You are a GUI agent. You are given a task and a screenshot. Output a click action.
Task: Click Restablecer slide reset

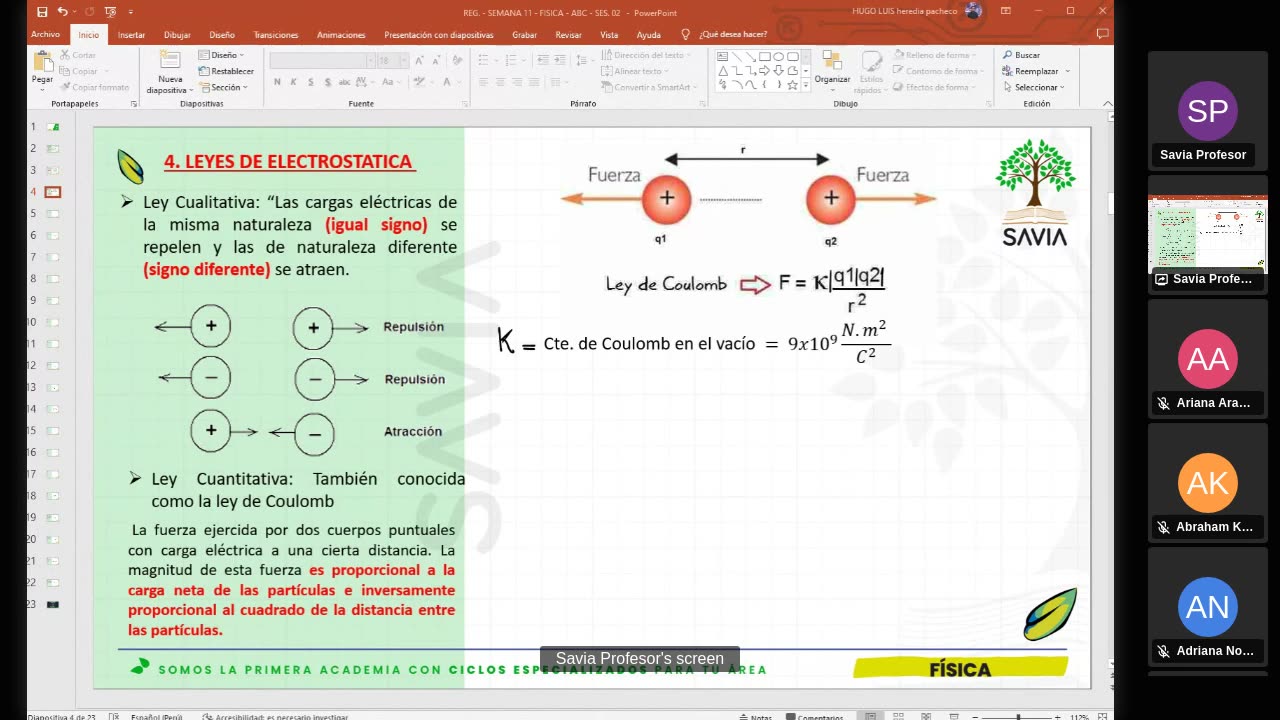[x=226, y=71]
